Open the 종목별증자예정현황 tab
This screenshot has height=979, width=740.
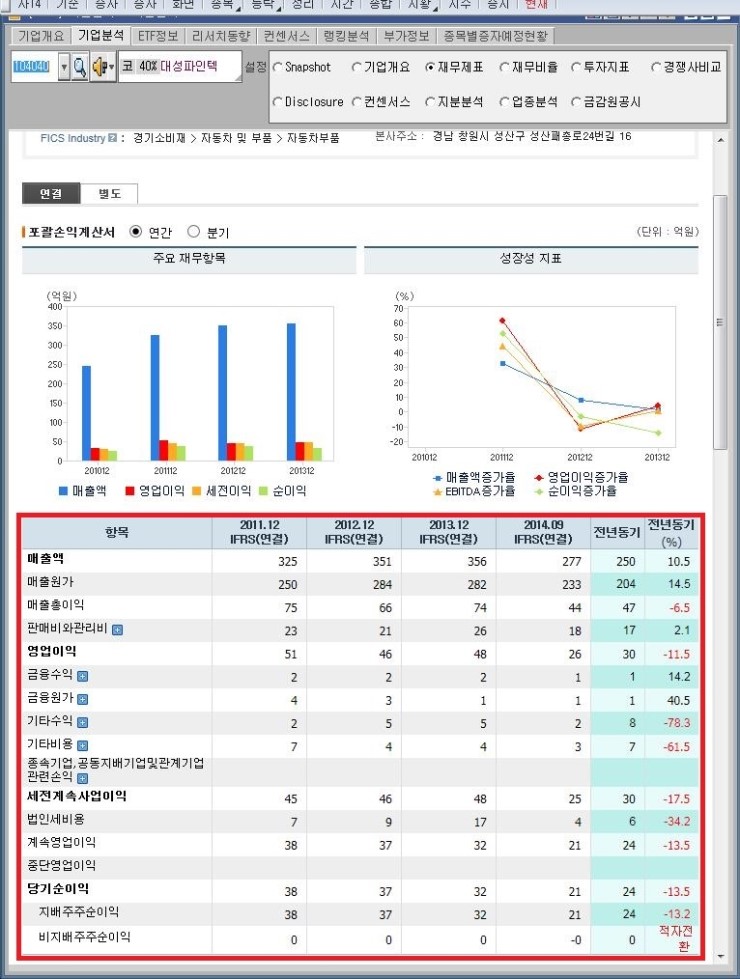click(x=495, y=36)
